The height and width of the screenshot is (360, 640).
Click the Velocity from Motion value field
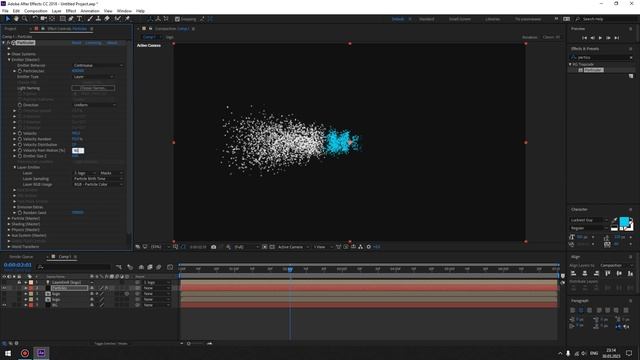click(x=78, y=151)
